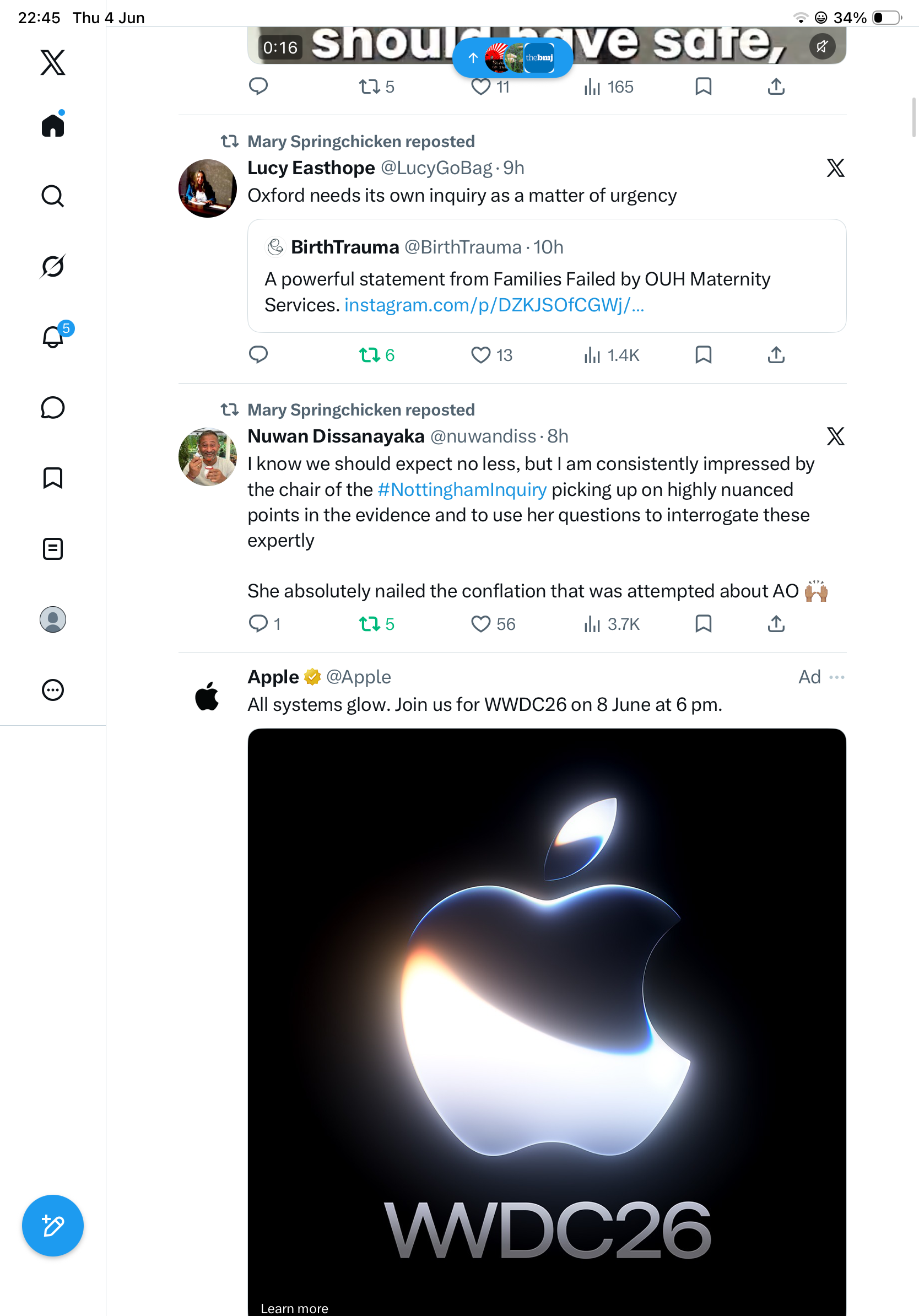The height and width of the screenshot is (1316, 919).
Task: Open the instagram.com link in BirthTrauma quote
Action: tap(494, 305)
